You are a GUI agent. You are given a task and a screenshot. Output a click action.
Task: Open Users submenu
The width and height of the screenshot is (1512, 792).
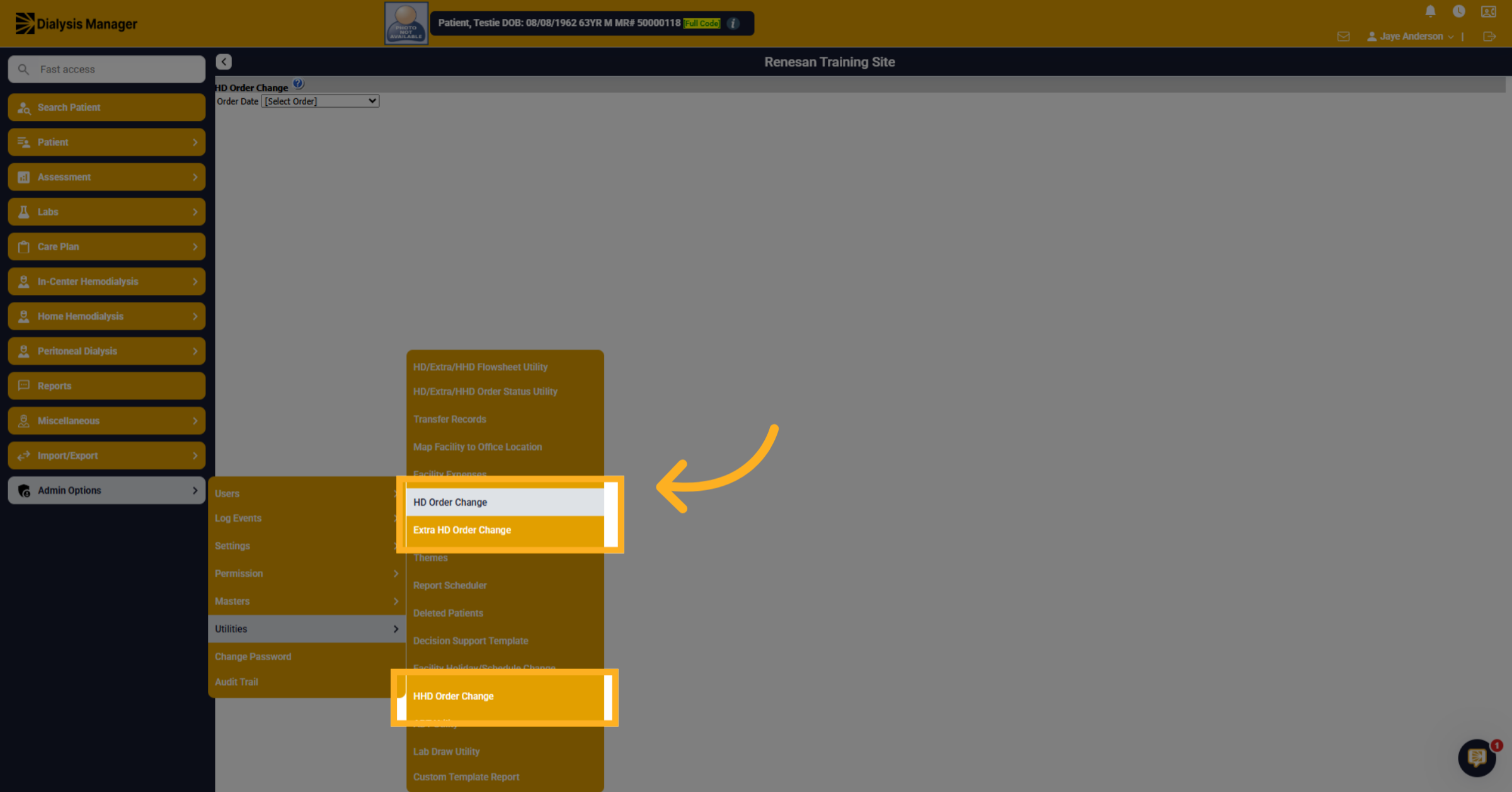(x=307, y=493)
